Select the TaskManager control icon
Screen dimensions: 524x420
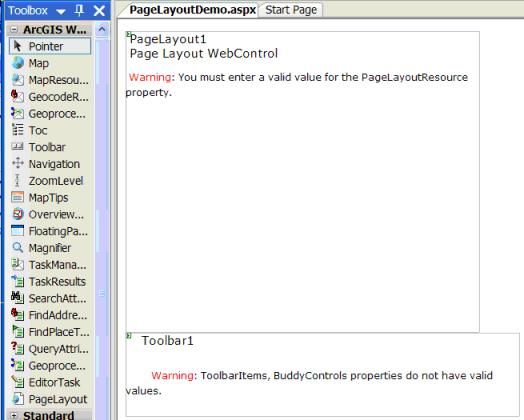click(x=18, y=264)
